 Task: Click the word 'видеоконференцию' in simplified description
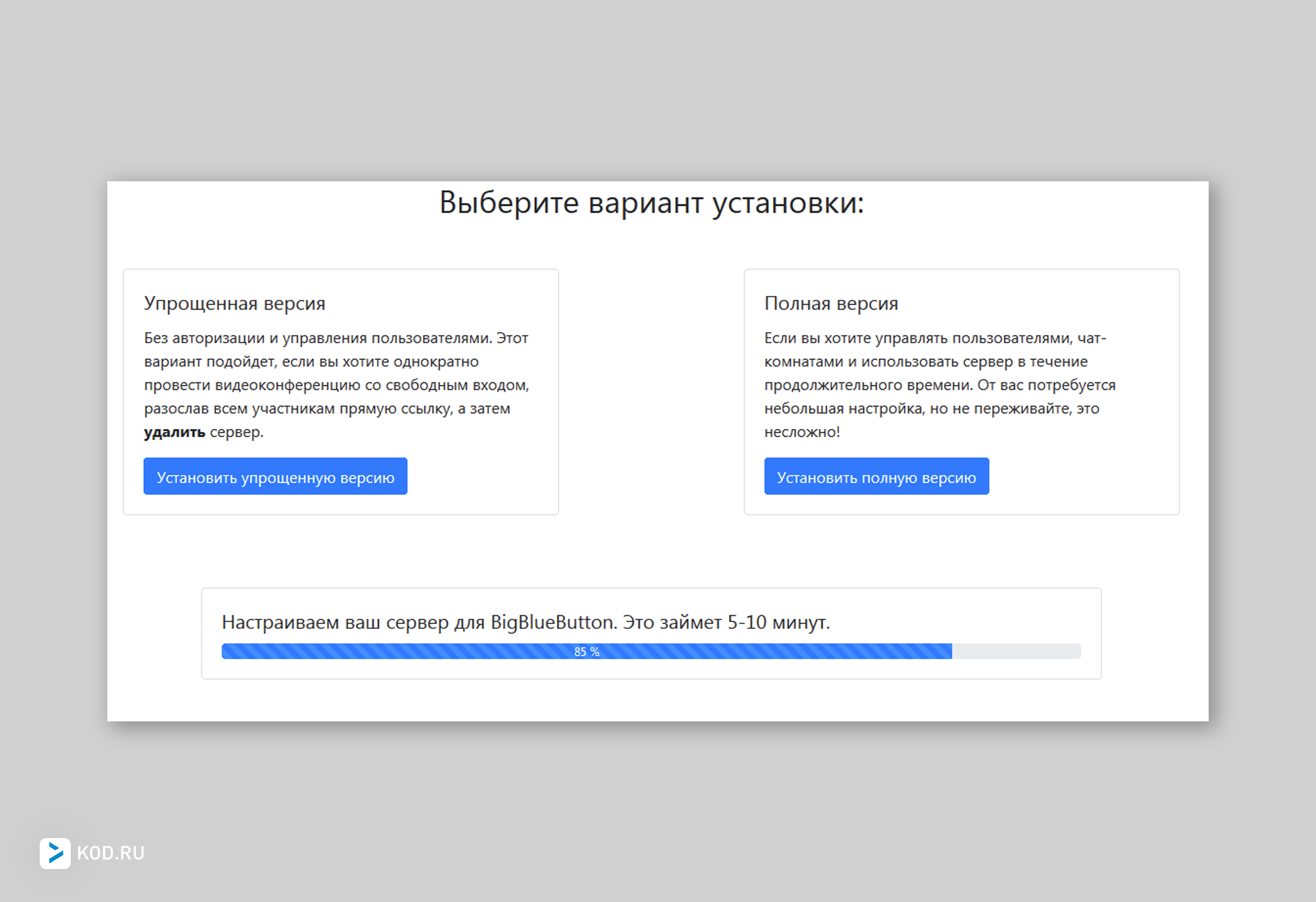(x=288, y=385)
